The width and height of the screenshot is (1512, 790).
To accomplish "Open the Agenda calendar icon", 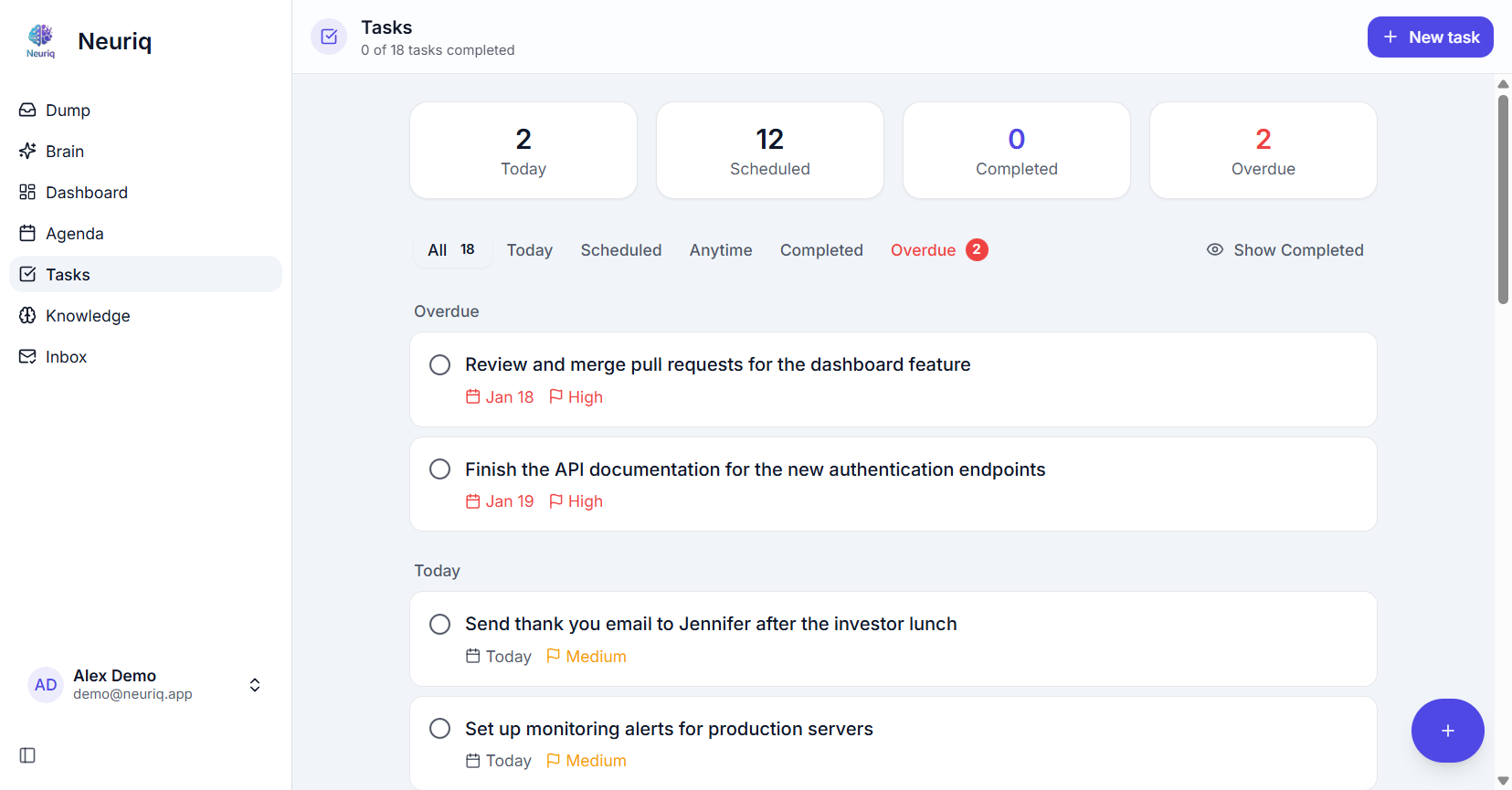I will click(27, 233).
